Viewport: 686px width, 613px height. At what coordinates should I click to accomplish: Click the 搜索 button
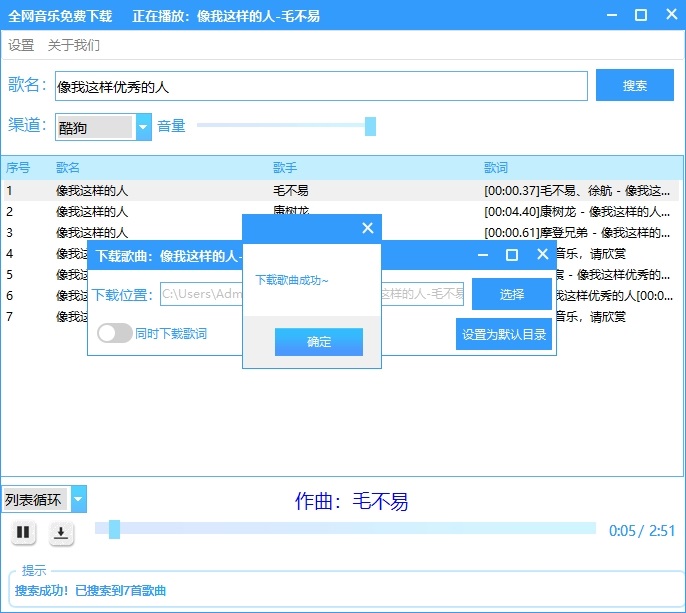(x=634, y=86)
